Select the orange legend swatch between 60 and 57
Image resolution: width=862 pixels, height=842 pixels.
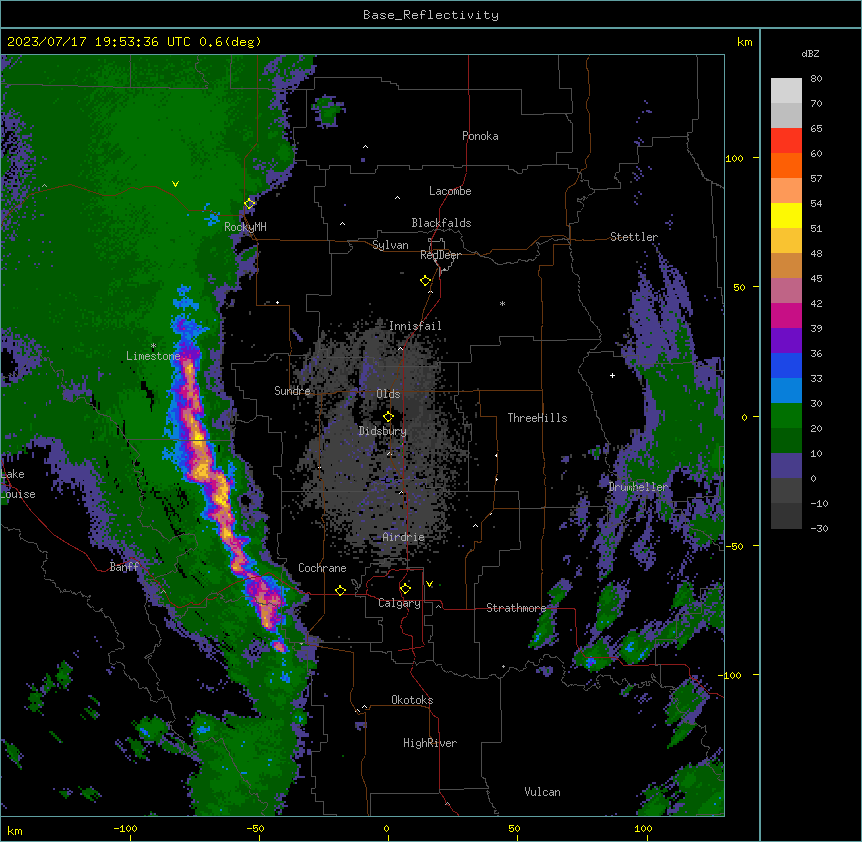coord(786,166)
